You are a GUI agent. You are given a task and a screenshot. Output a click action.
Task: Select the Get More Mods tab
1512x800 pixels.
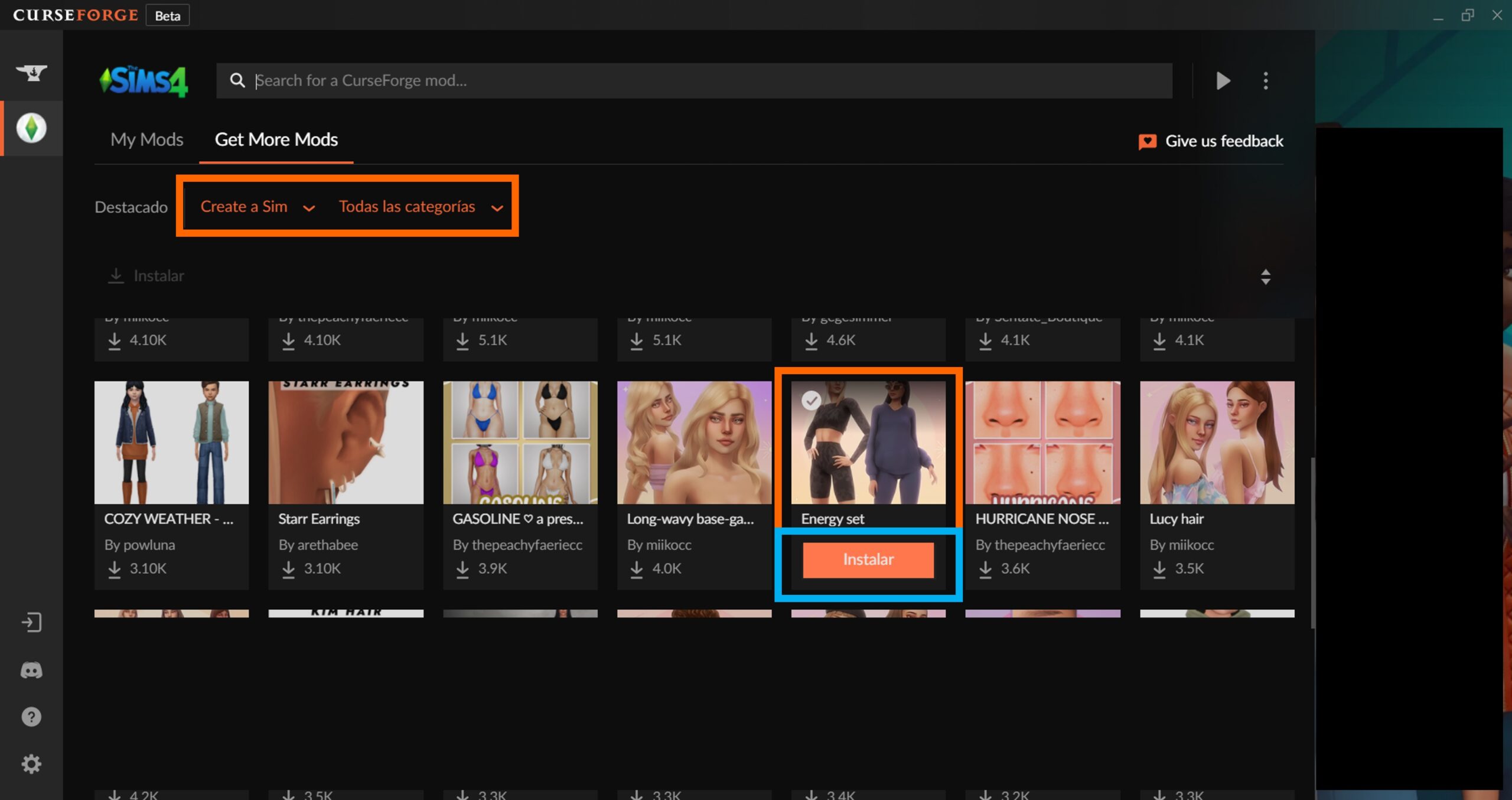click(276, 140)
